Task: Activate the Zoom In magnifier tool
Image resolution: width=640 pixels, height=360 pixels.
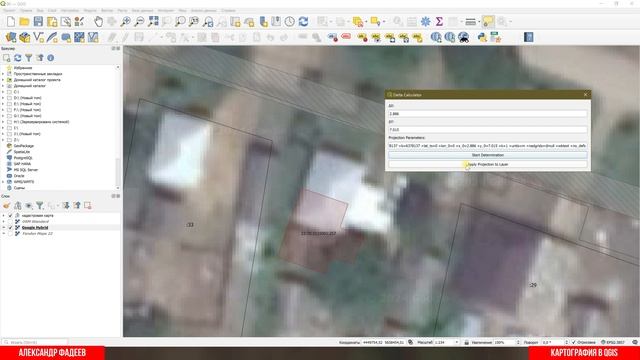Action: pos(126,22)
